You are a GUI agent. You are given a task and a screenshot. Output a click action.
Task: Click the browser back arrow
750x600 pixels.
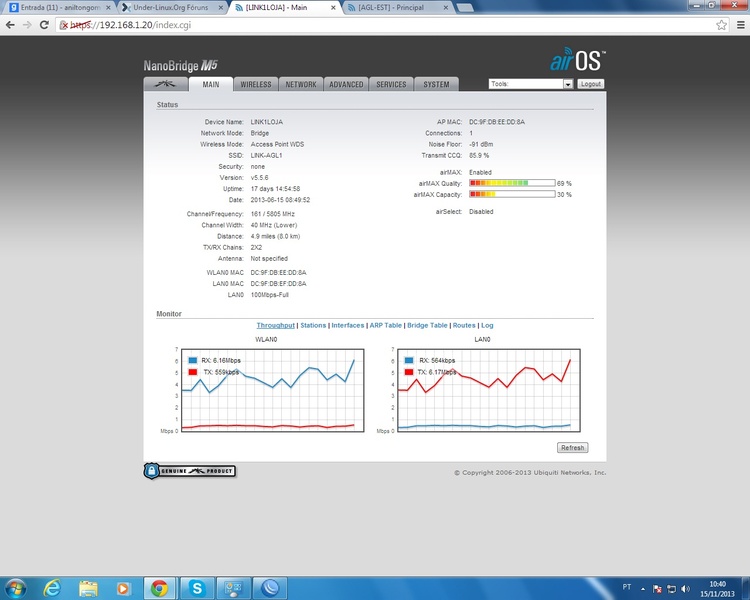pyautogui.click(x=10, y=25)
